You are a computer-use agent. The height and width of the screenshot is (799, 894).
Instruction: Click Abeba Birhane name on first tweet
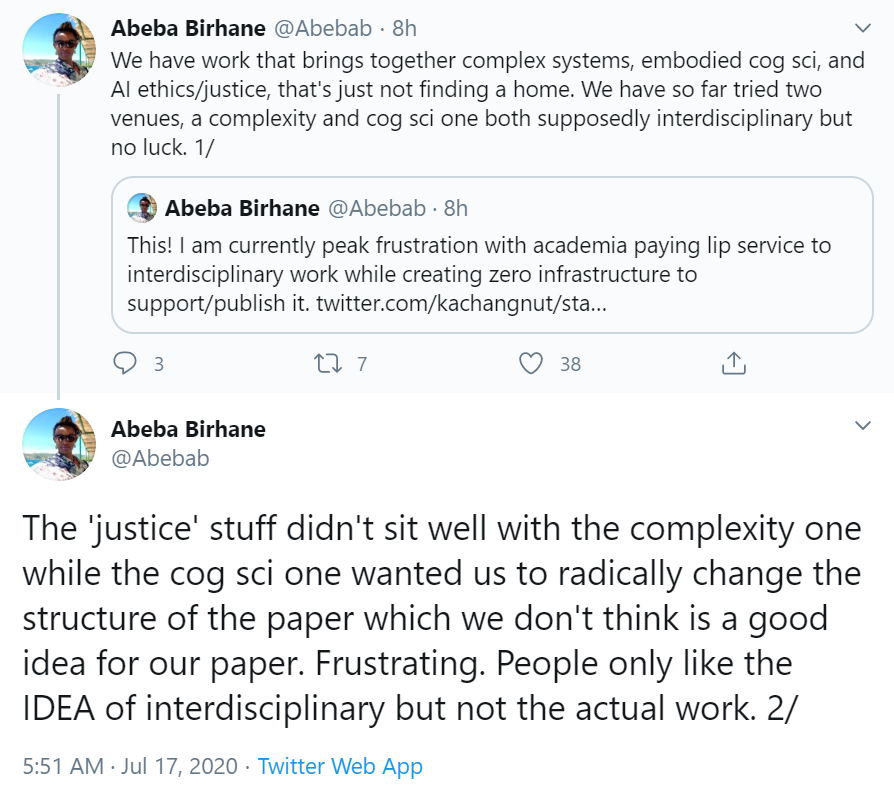point(188,28)
